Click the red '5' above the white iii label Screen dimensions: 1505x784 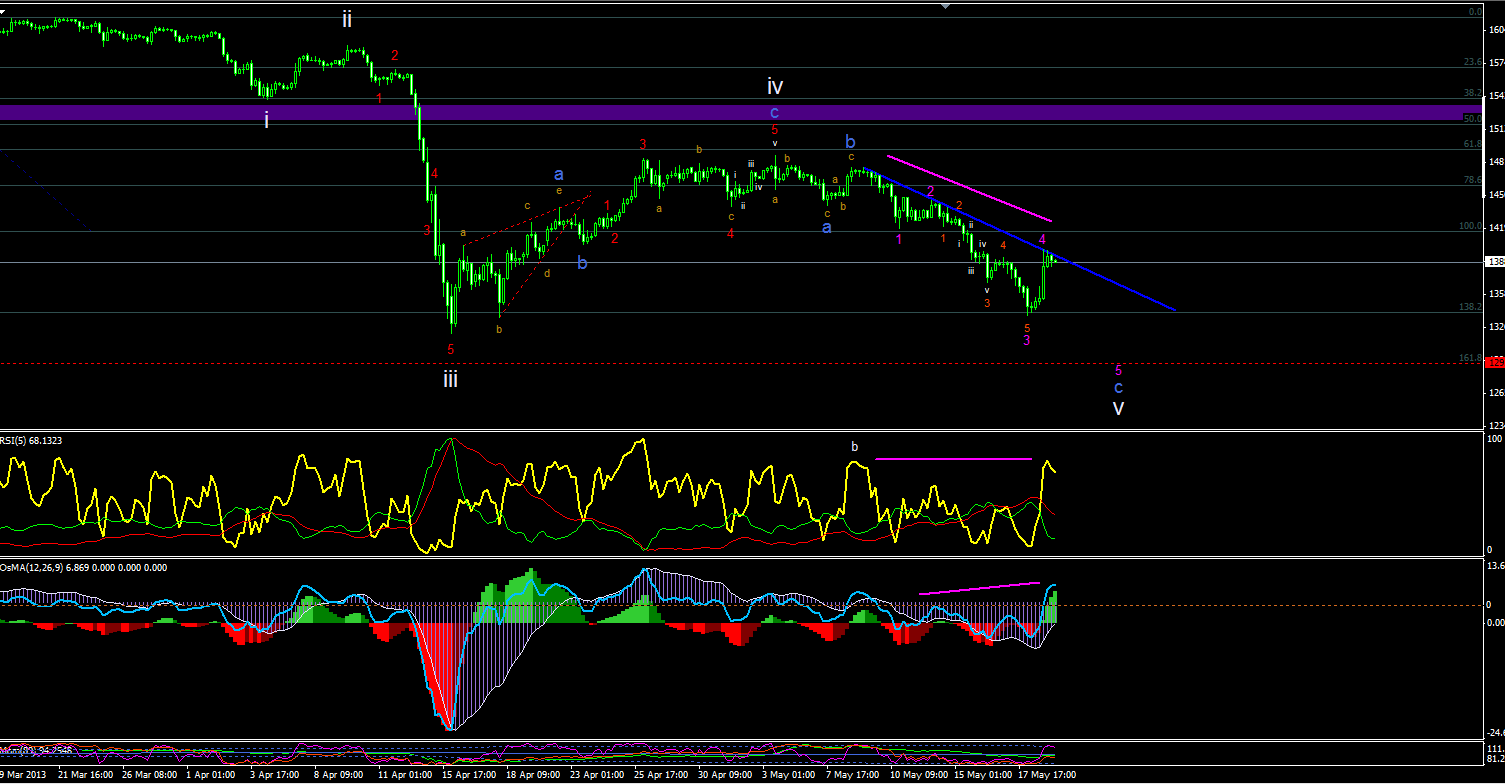pos(451,349)
